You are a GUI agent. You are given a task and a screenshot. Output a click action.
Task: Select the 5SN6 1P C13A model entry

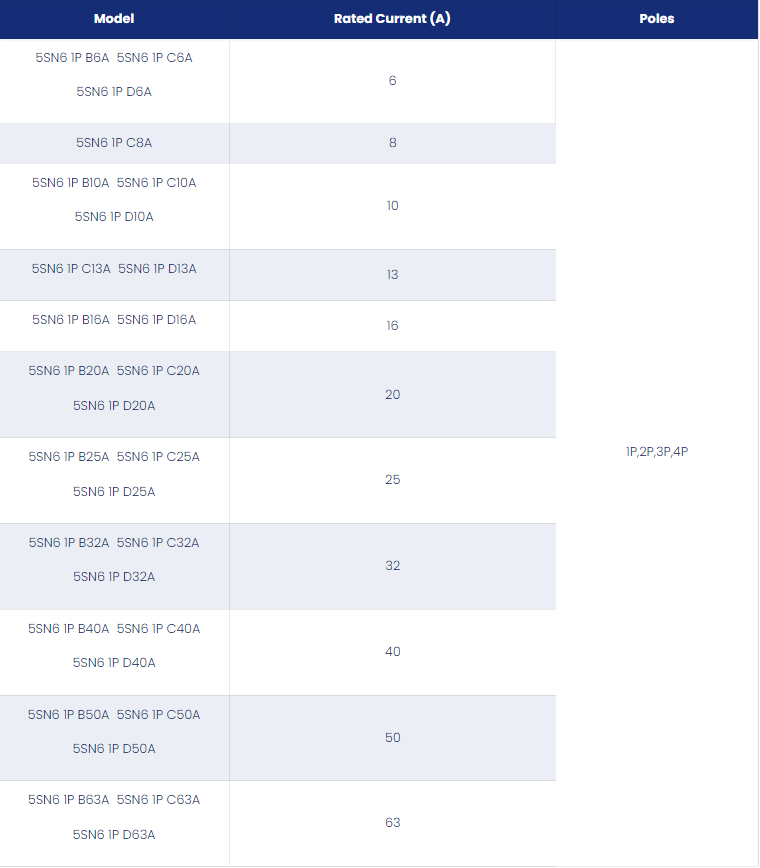(x=71, y=269)
